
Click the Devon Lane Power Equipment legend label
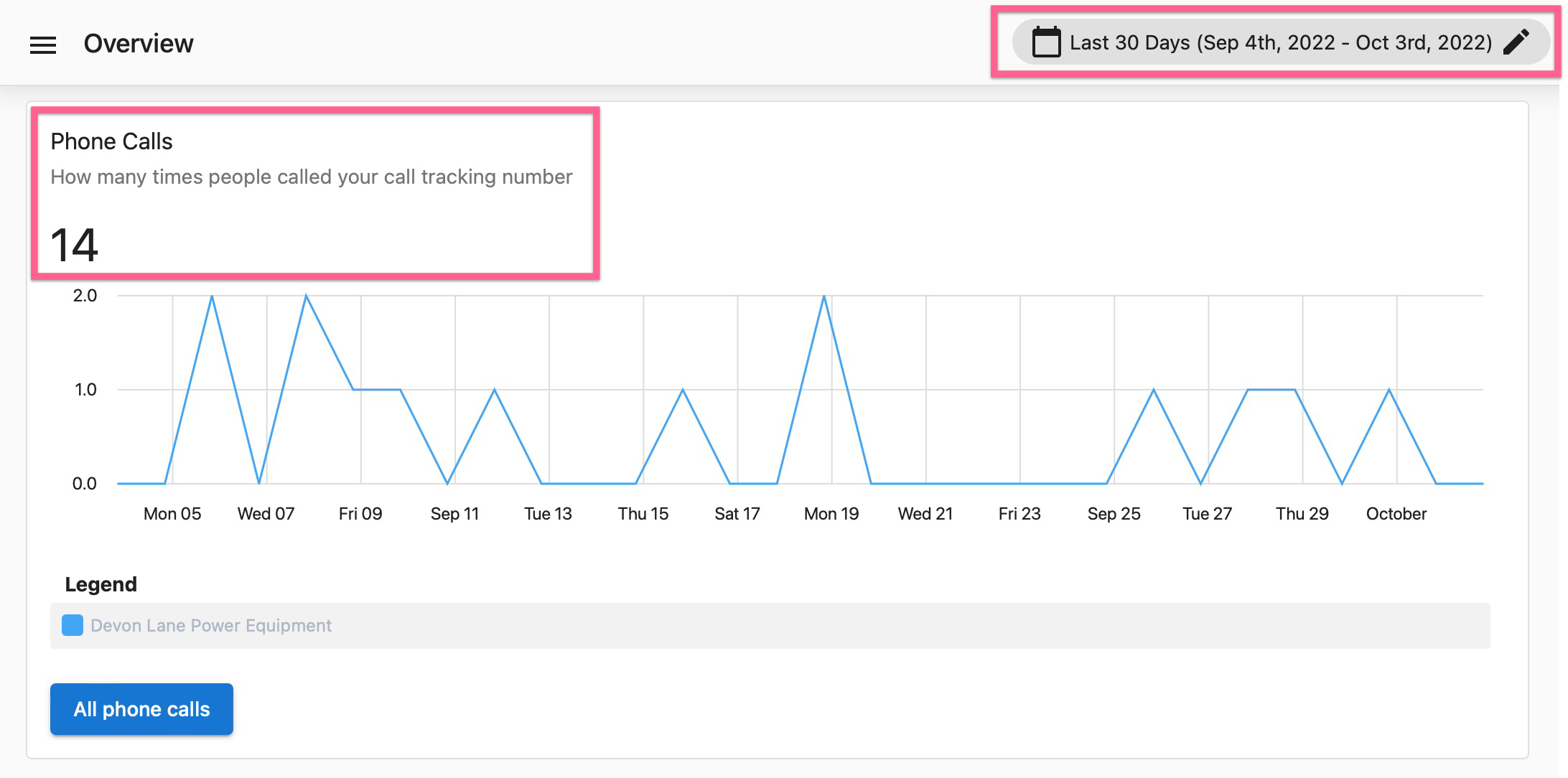click(211, 626)
